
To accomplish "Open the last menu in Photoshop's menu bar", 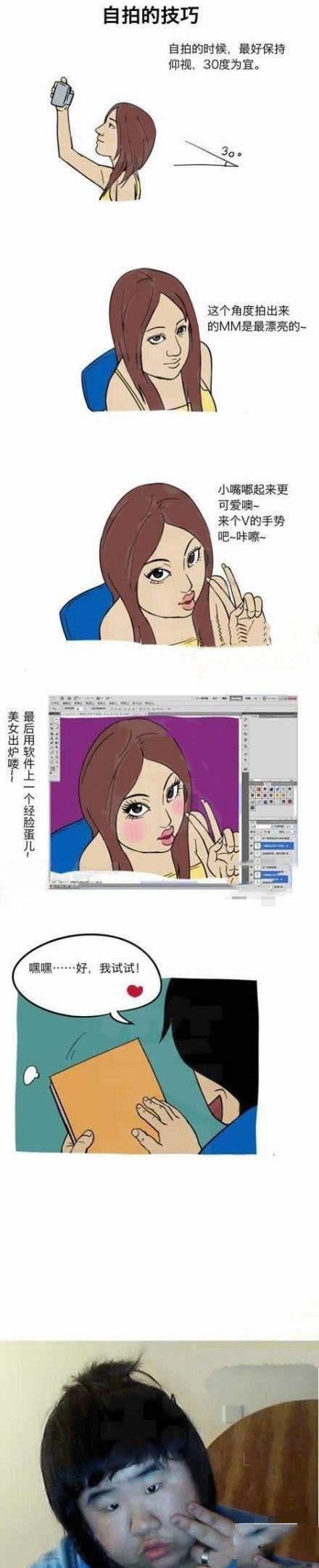I will [x=149, y=703].
